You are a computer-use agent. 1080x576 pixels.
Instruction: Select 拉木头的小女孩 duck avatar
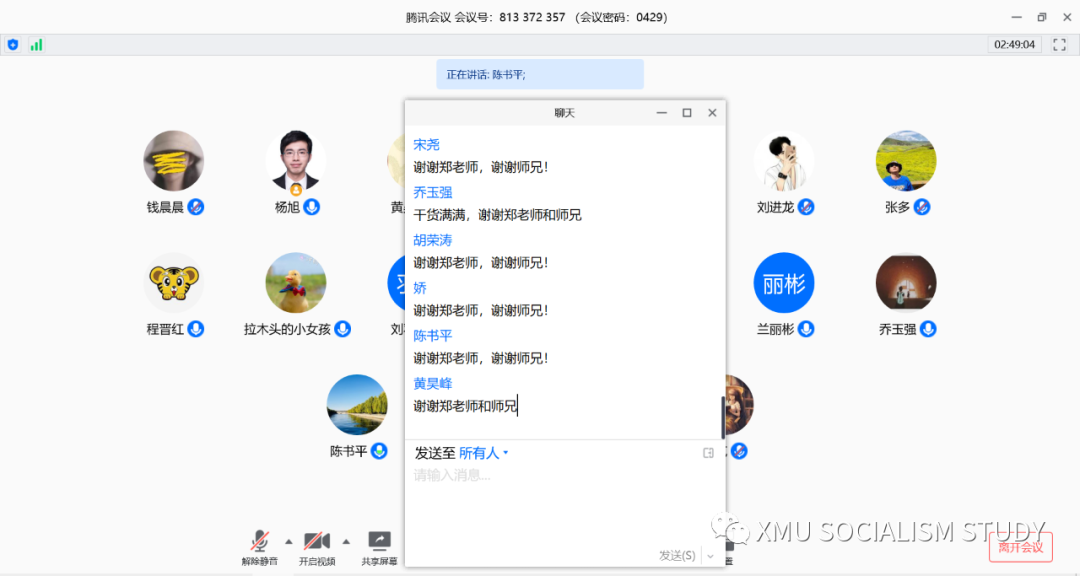tap(296, 283)
